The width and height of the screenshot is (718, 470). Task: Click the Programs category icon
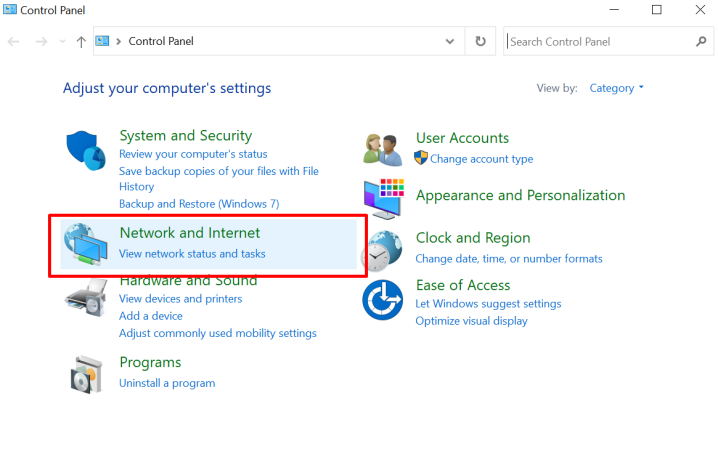pos(86,373)
